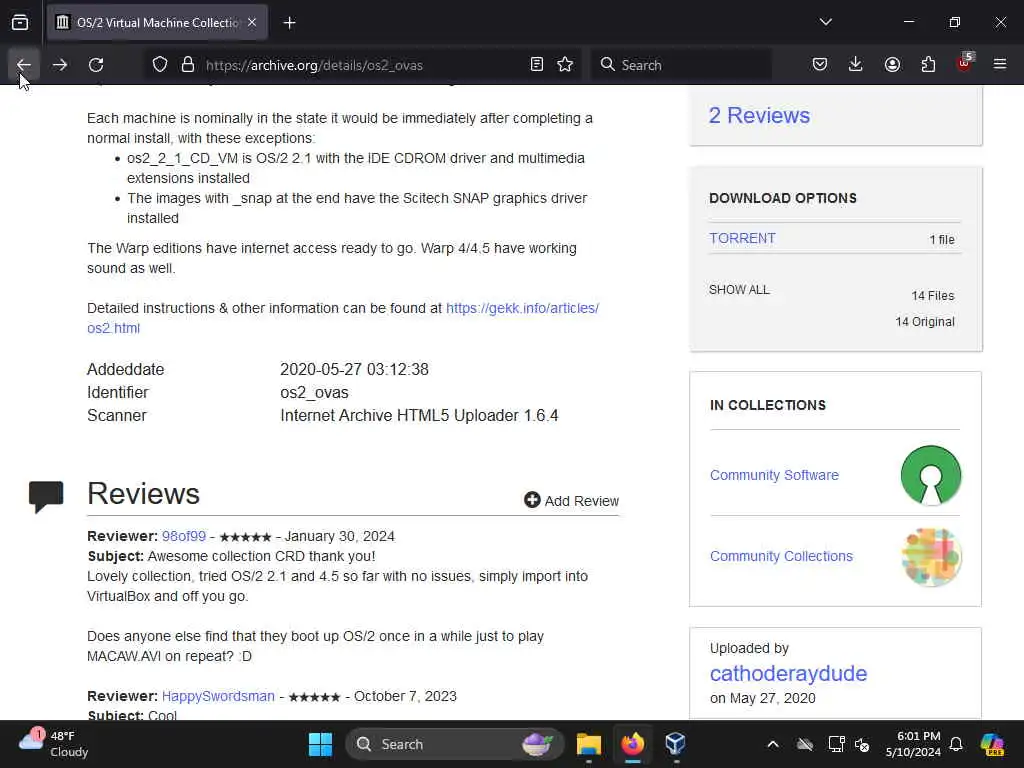
Task: Open the Firefox hamburger menu
Action: pyautogui.click(x=1000, y=65)
